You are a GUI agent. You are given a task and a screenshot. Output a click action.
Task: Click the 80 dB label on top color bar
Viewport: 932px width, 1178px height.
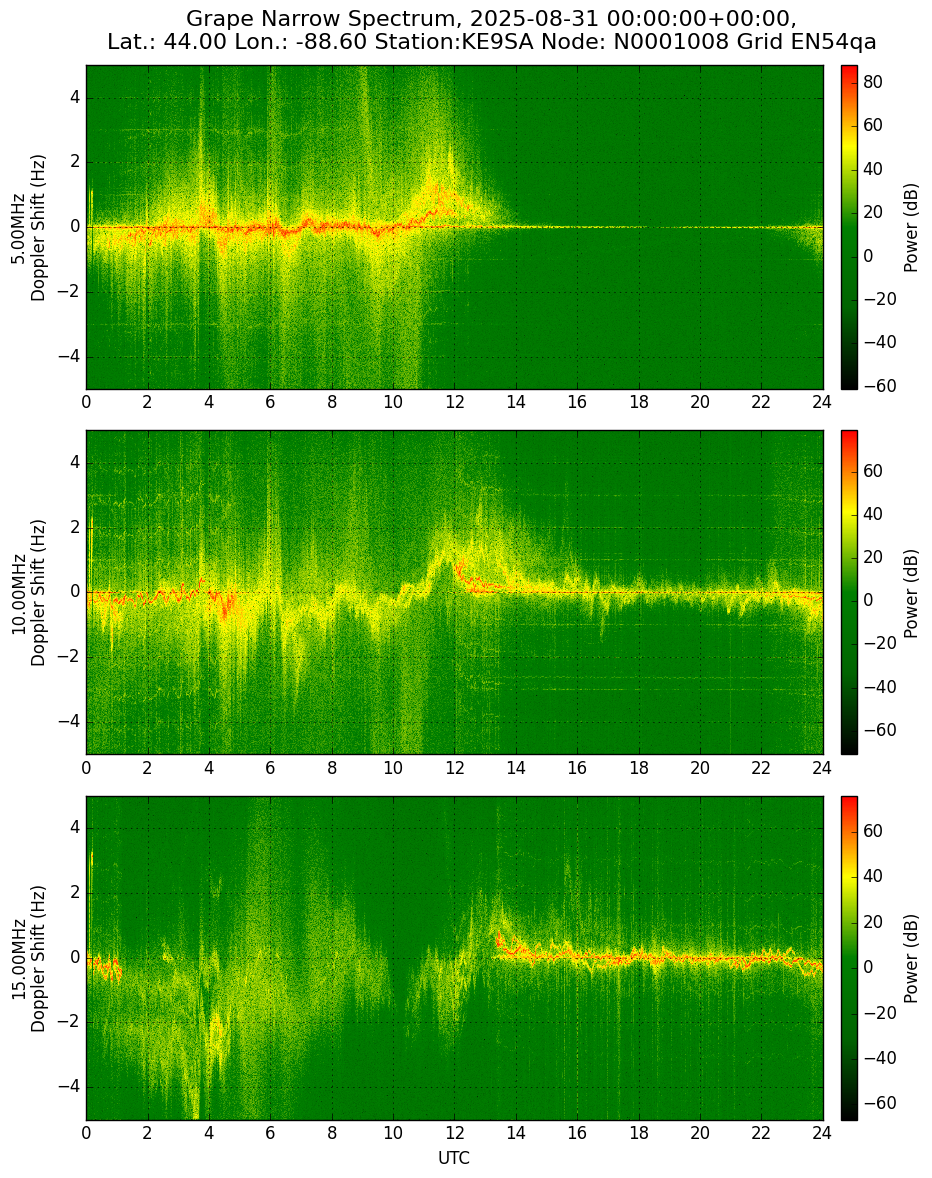coord(873,82)
